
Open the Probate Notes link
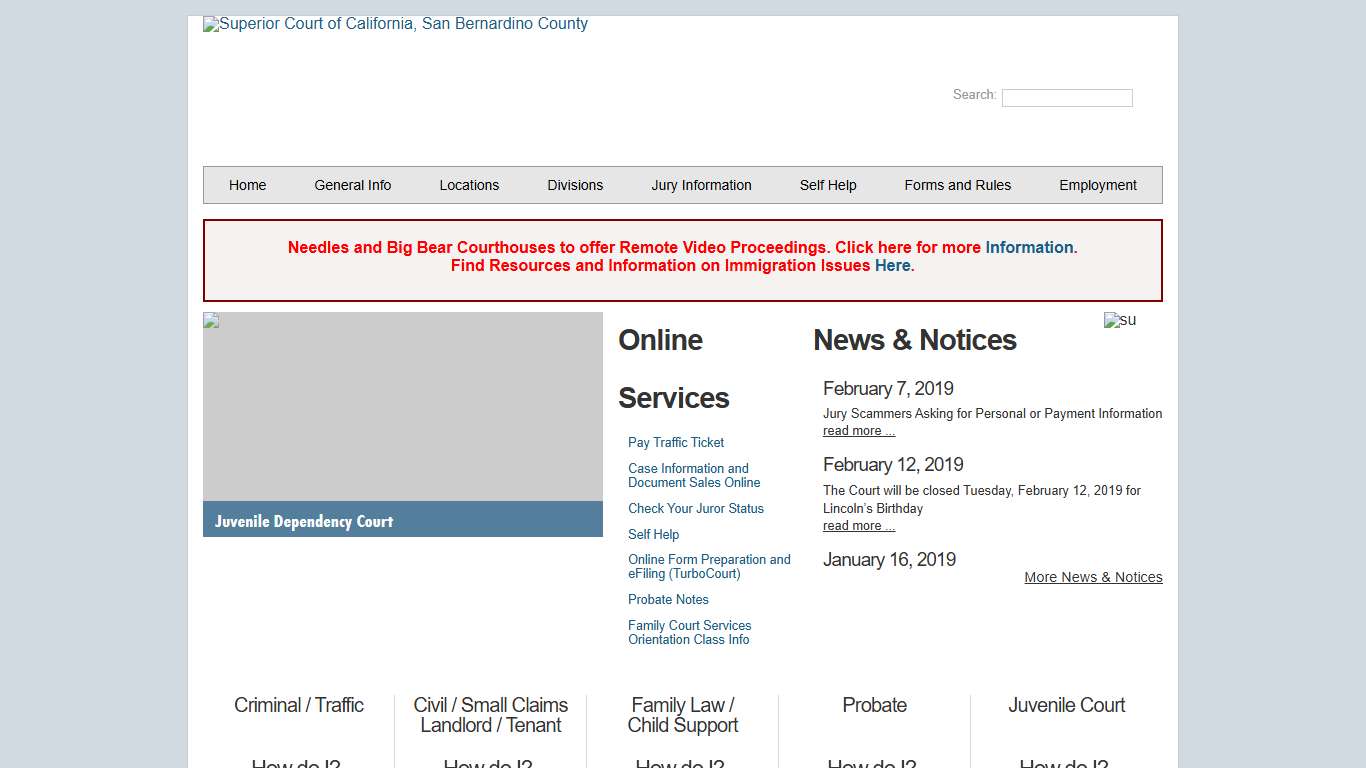pos(668,599)
